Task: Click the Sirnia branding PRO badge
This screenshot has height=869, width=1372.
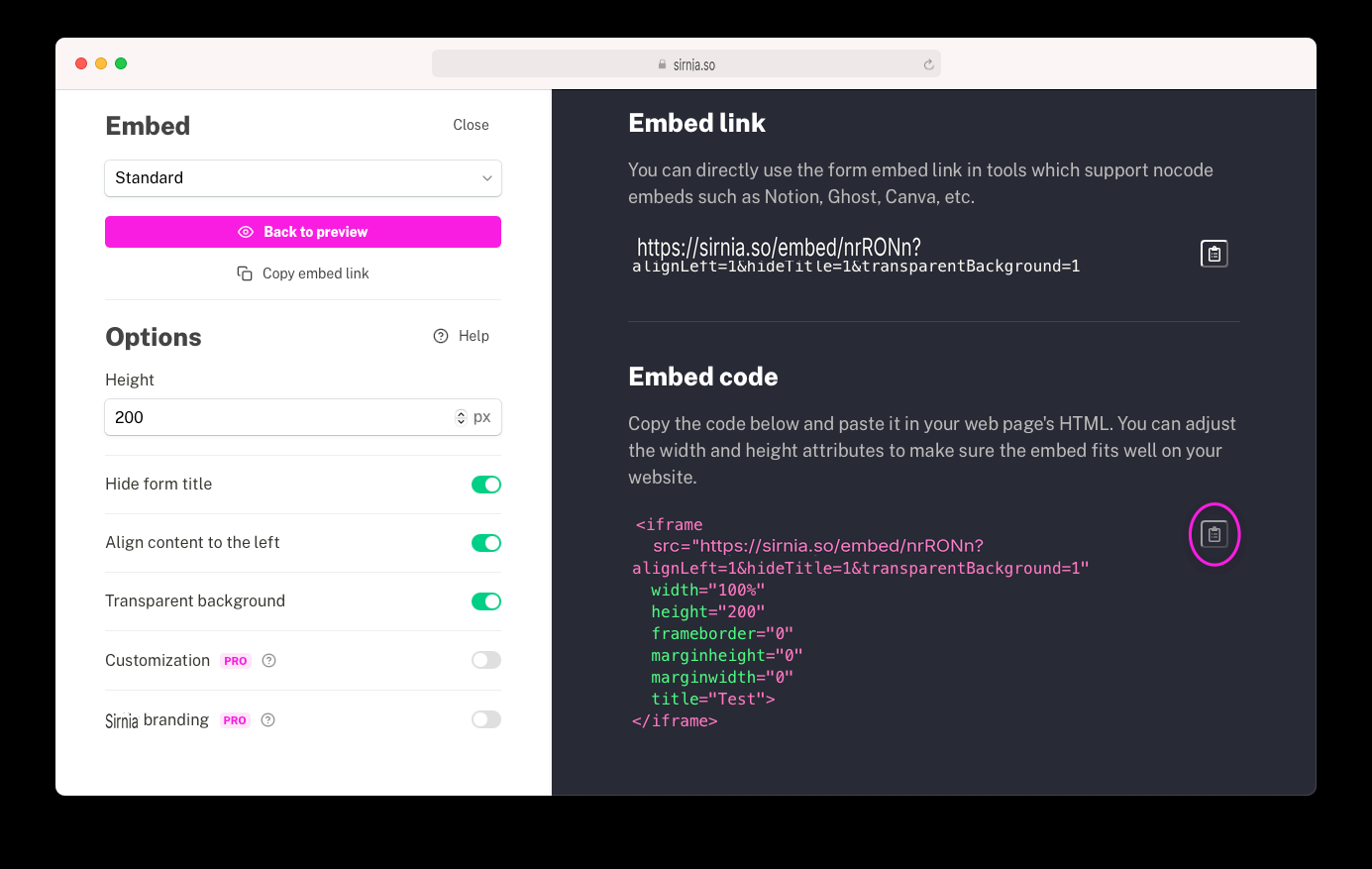Action: pos(235,720)
